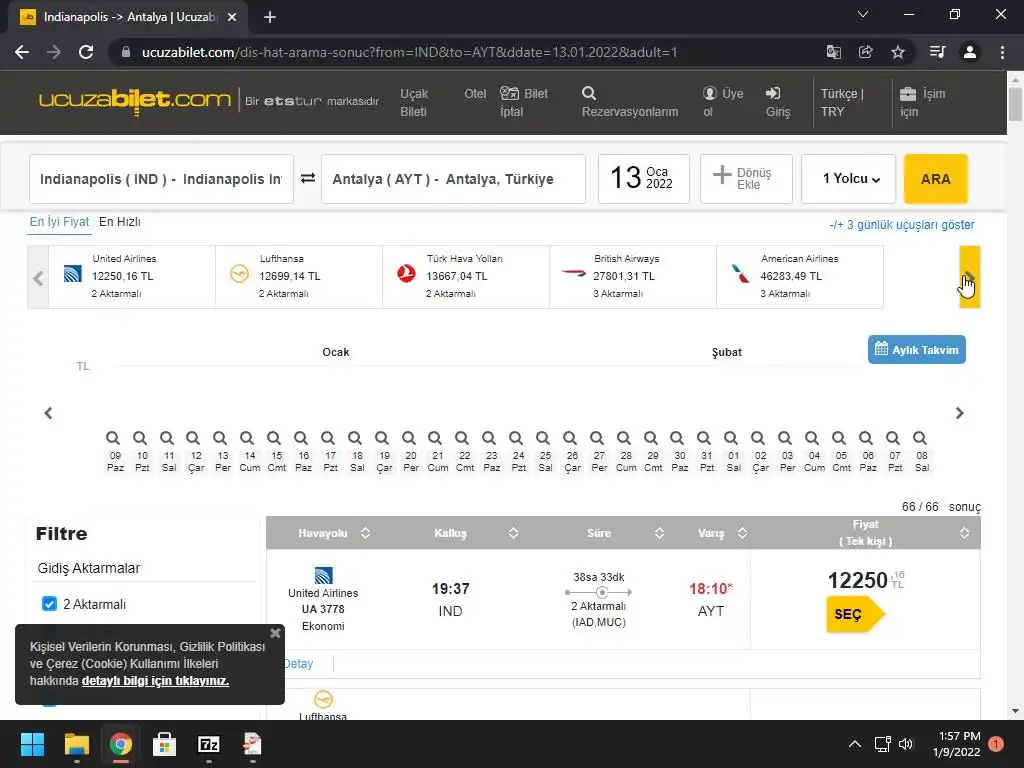Open 7-Zip from the taskbar

(208, 744)
